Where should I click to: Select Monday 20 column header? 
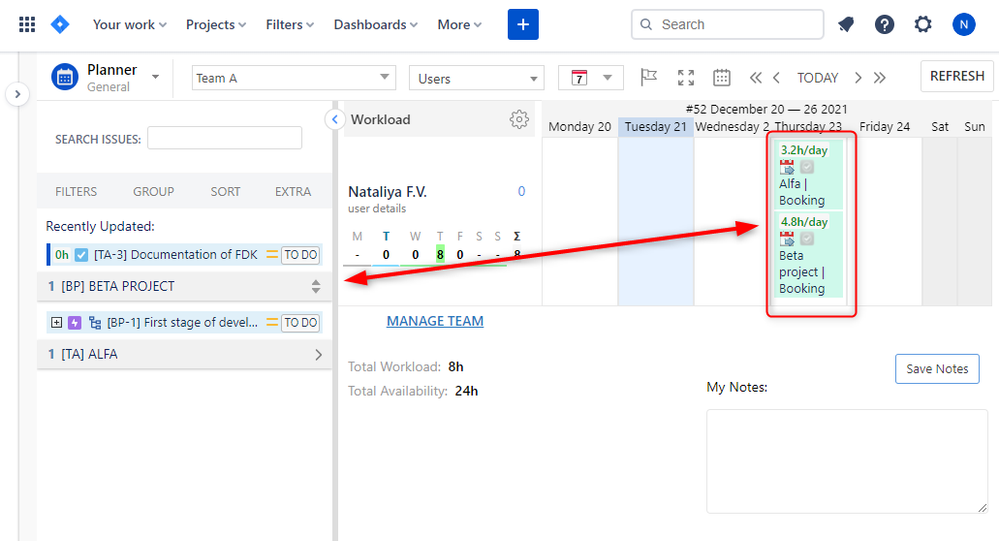580,127
